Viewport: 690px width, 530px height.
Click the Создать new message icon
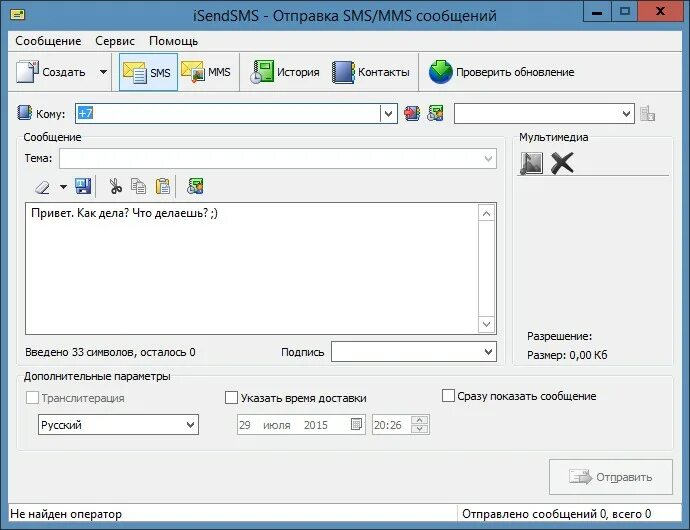click(x=27, y=72)
